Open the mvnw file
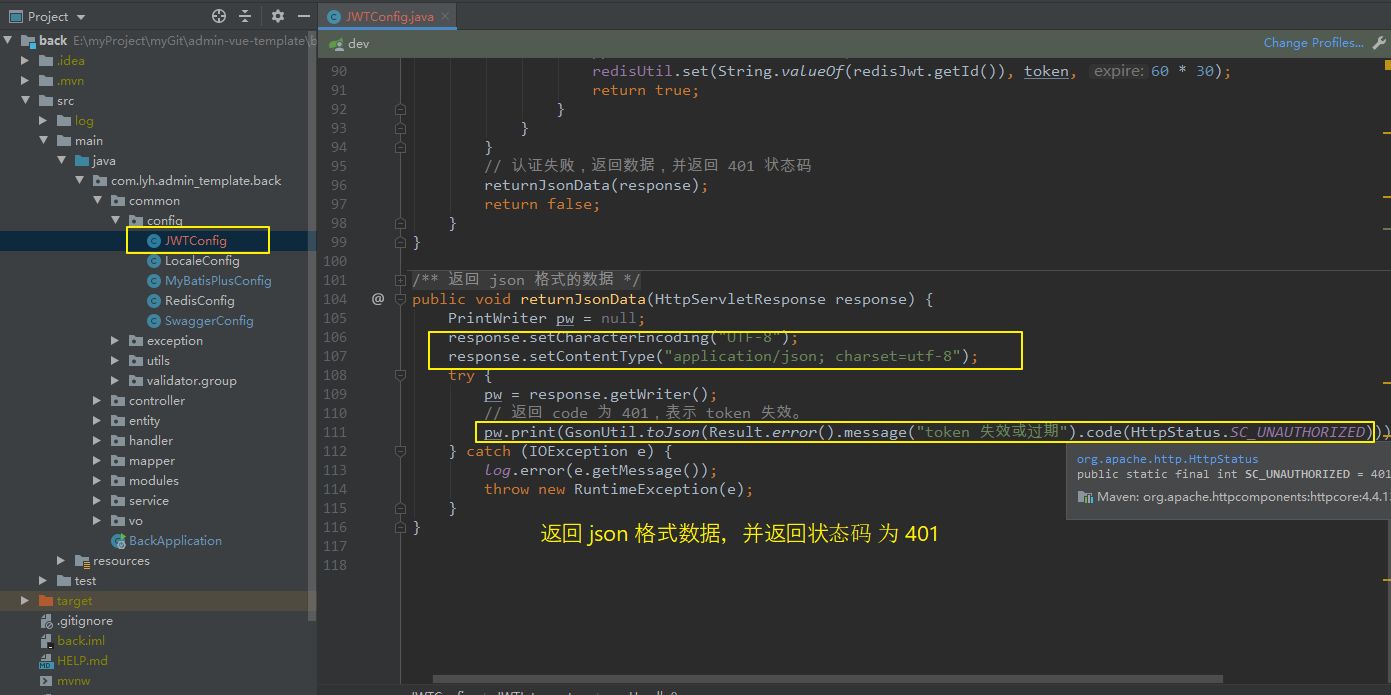Screen dimensions: 1391x695 point(74,681)
